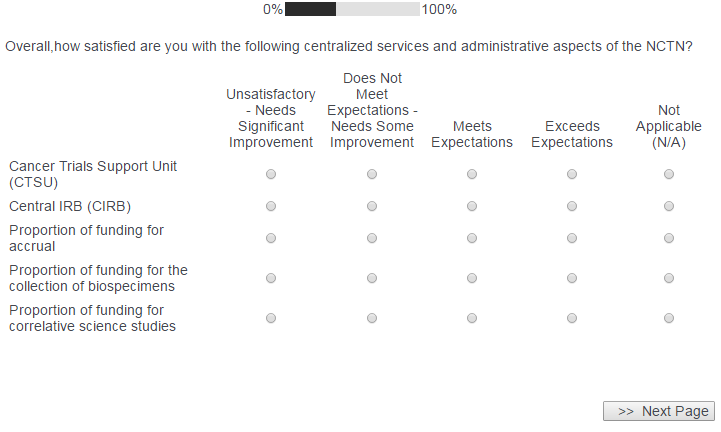Screen dimensions: 721x432
Task: Choose Unsatisfactory for correlative science studies funding
Action: coord(271,319)
